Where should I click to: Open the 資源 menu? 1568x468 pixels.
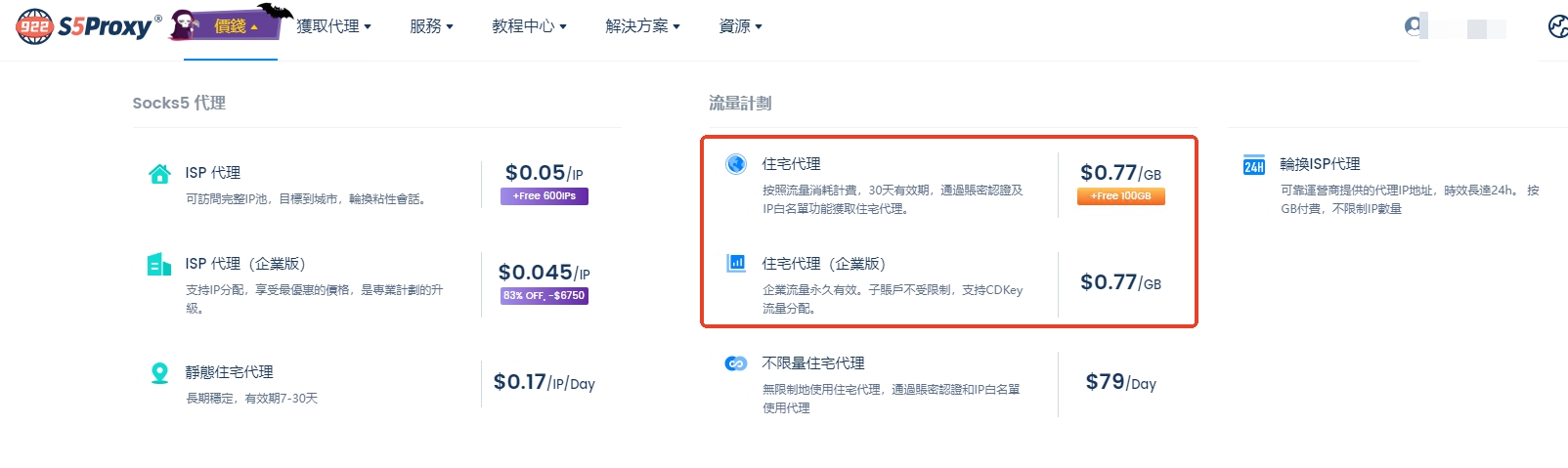point(740,26)
